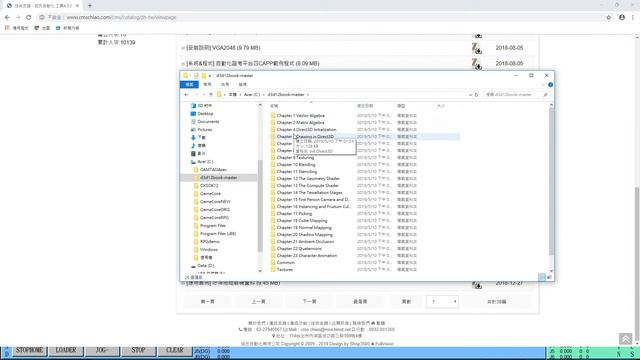The image size is (640, 360).
Task: Click New Folder icon in Explorer title bar
Action: (203, 76)
